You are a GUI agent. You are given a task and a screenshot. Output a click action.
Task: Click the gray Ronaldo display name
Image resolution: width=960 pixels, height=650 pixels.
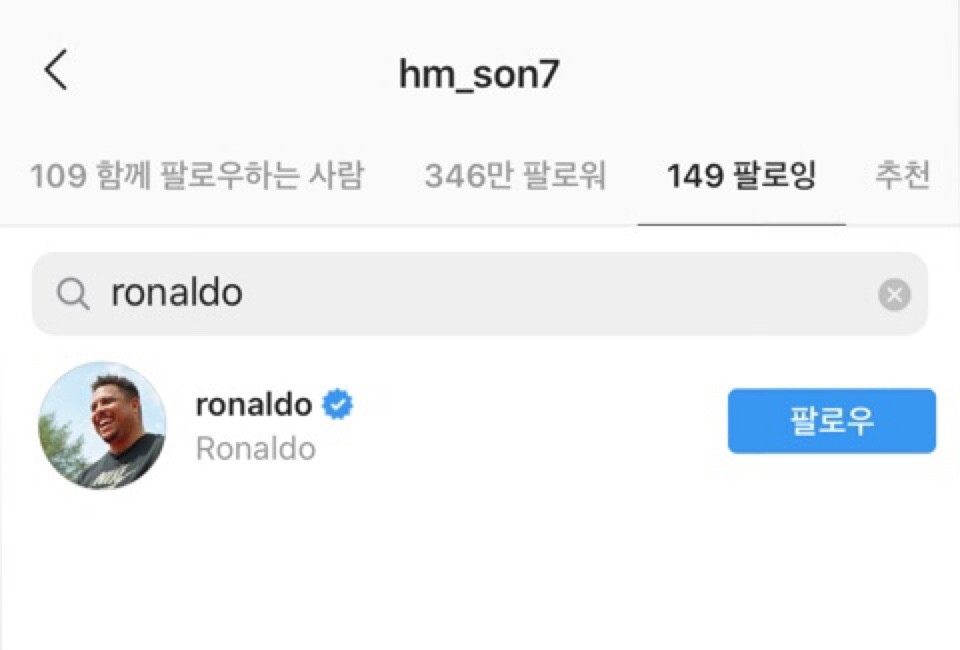click(256, 449)
